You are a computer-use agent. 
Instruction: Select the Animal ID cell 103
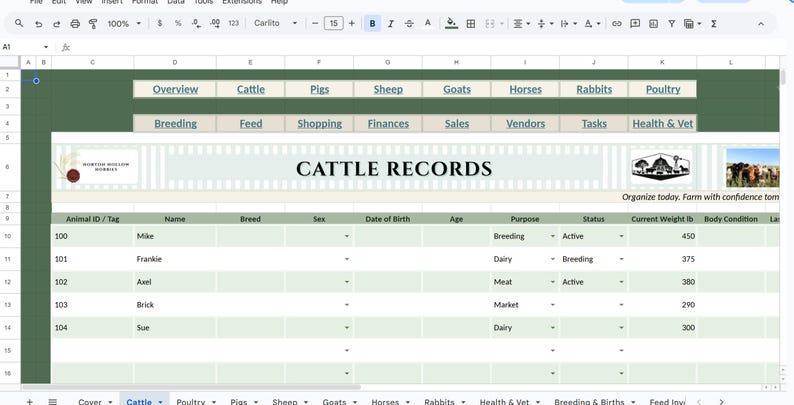(92, 305)
